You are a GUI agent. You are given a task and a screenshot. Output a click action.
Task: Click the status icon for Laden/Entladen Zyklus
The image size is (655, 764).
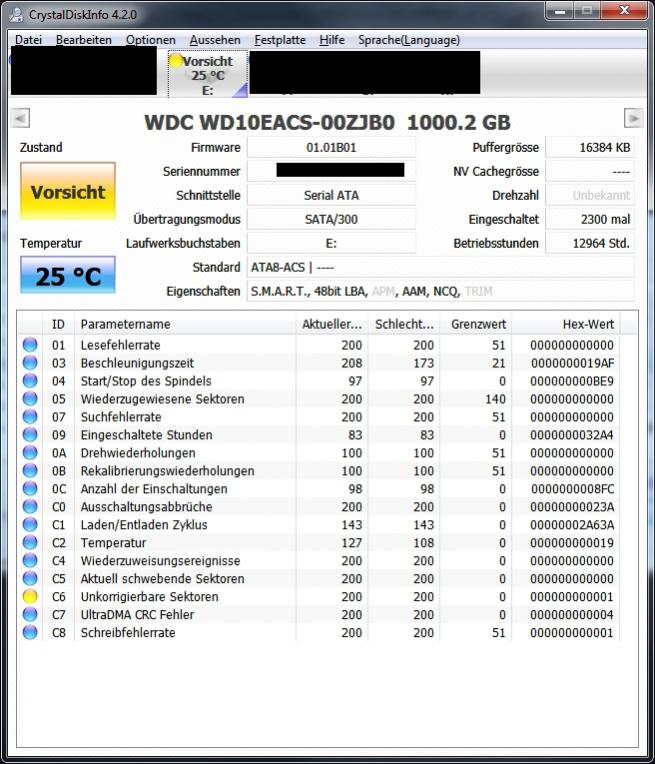tap(30, 525)
